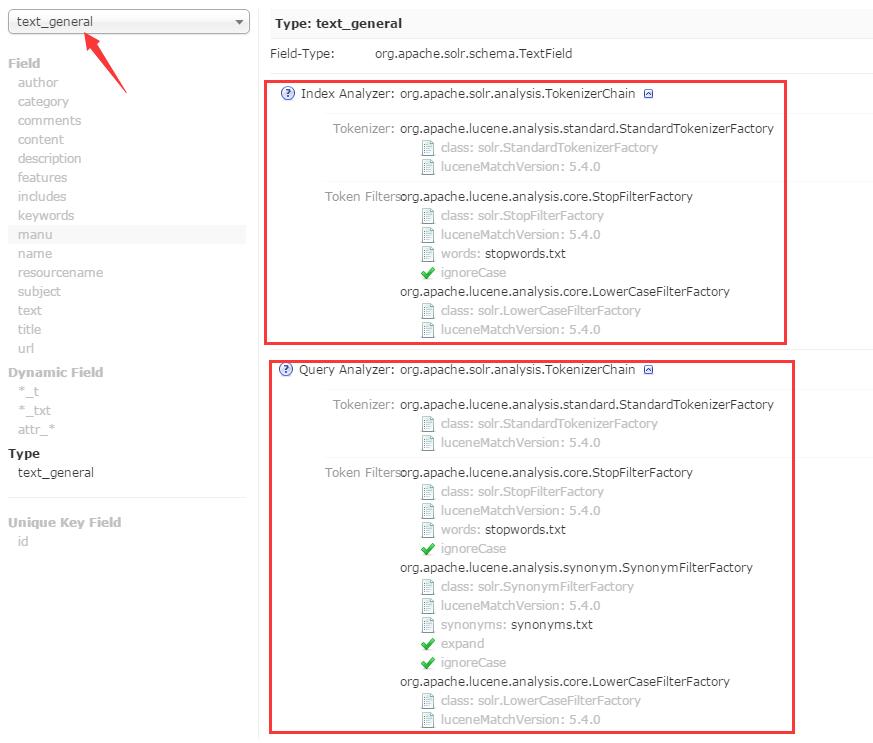Select the author field in list
873x743 pixels.
point(38,82)
